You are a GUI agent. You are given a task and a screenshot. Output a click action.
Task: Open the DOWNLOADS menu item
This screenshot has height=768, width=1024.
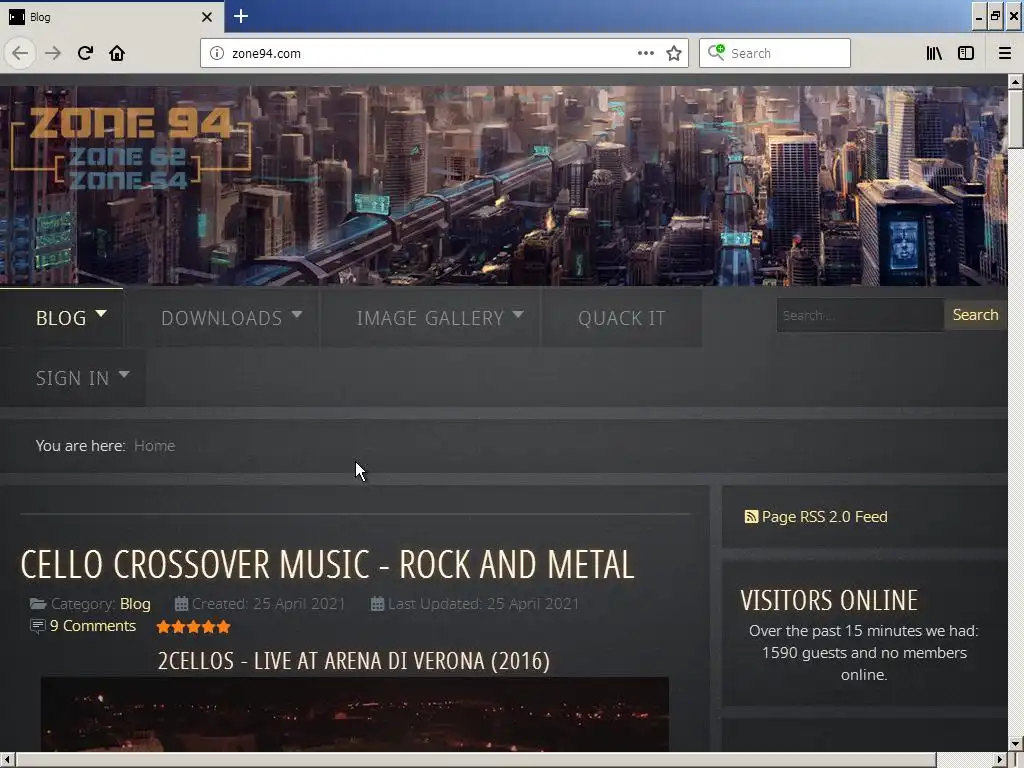tap(221, 318)
